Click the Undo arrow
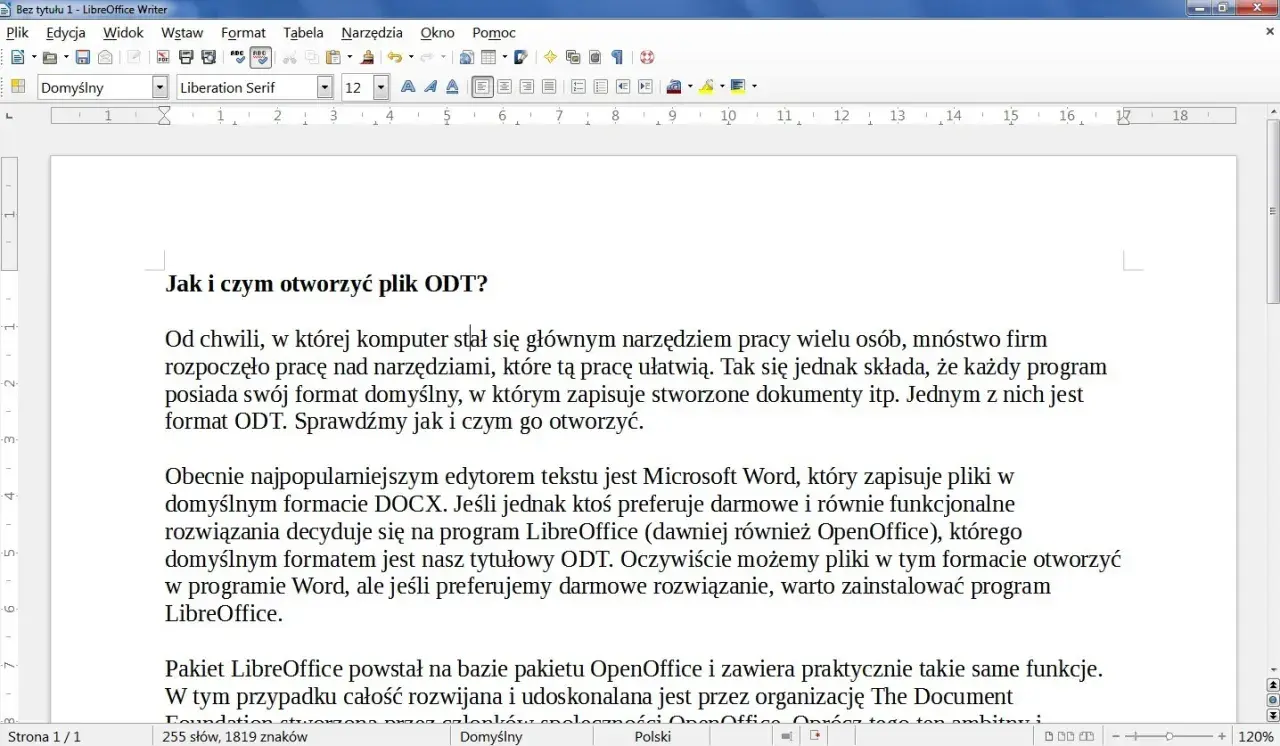The height and width of the screenshot is (746, 1280). [x=395, y=58]
